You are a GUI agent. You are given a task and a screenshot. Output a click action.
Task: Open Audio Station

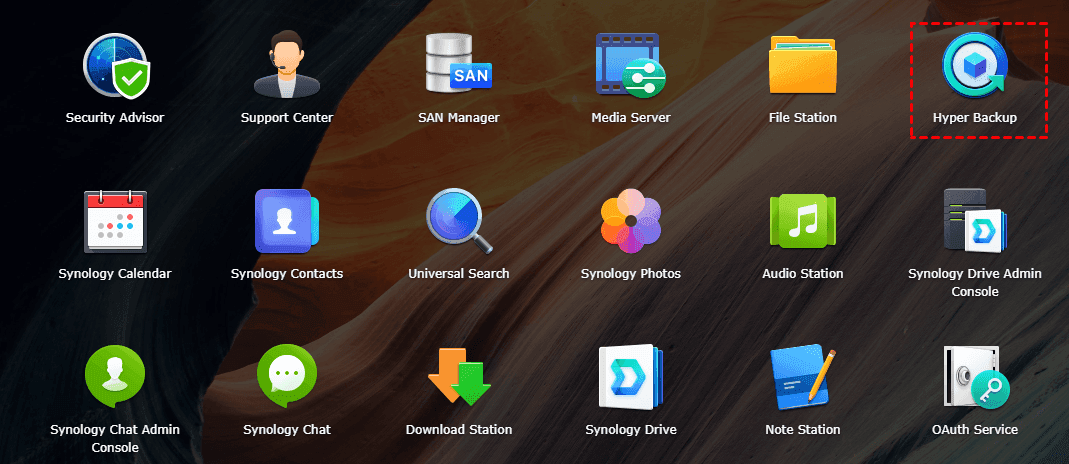click(802, 221)
